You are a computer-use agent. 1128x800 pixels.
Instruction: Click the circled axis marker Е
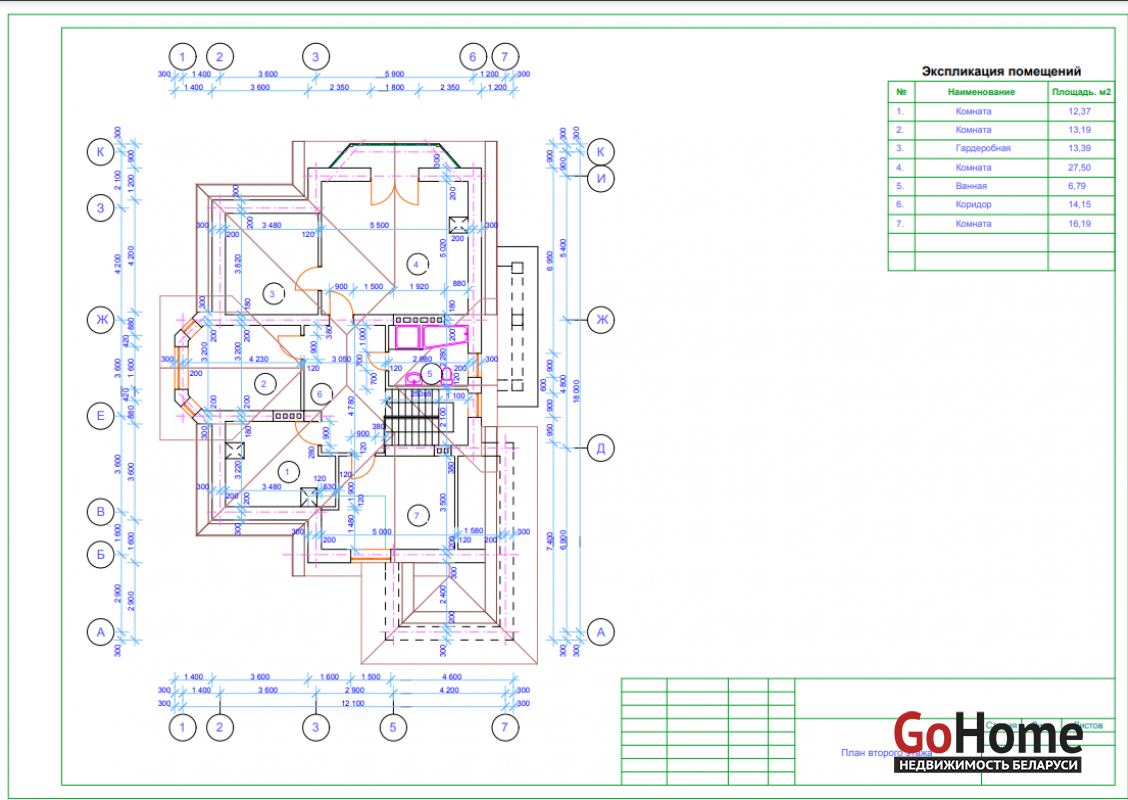pos(100,416)
